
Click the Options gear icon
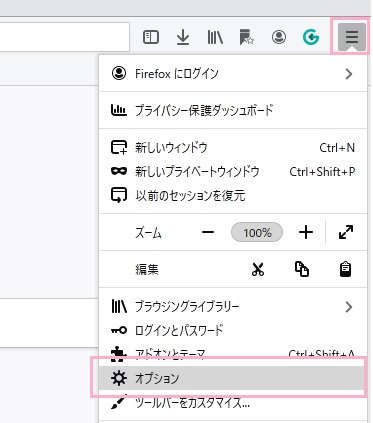pos(119,378)
